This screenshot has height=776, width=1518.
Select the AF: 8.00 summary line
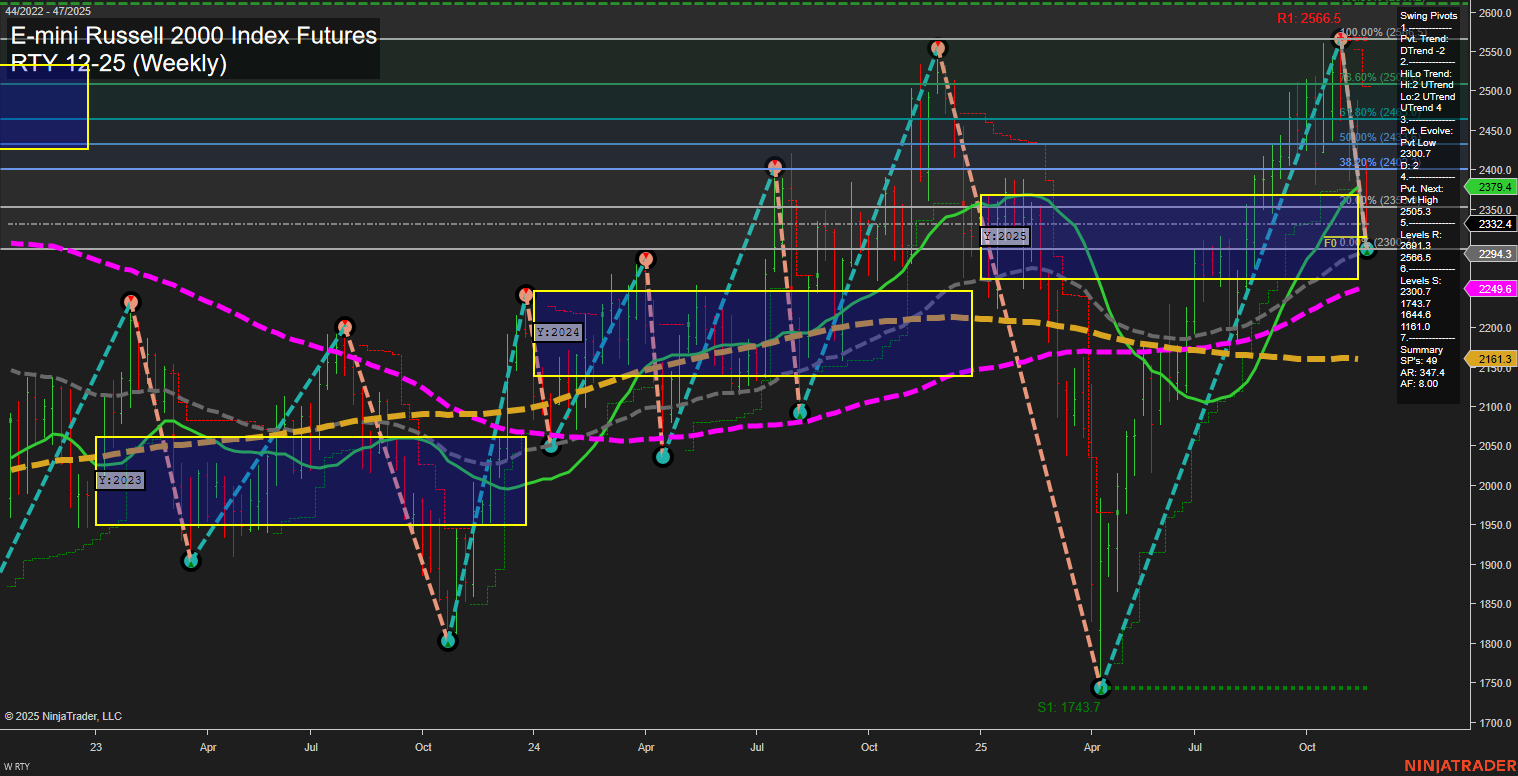pyautogui.click(x=1419, y=384)
